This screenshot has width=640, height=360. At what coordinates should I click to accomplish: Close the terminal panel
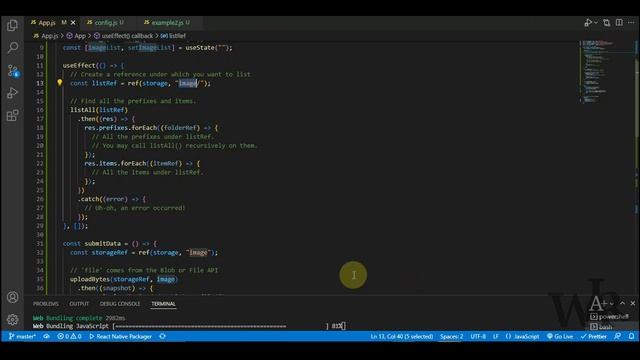point(633,303)
